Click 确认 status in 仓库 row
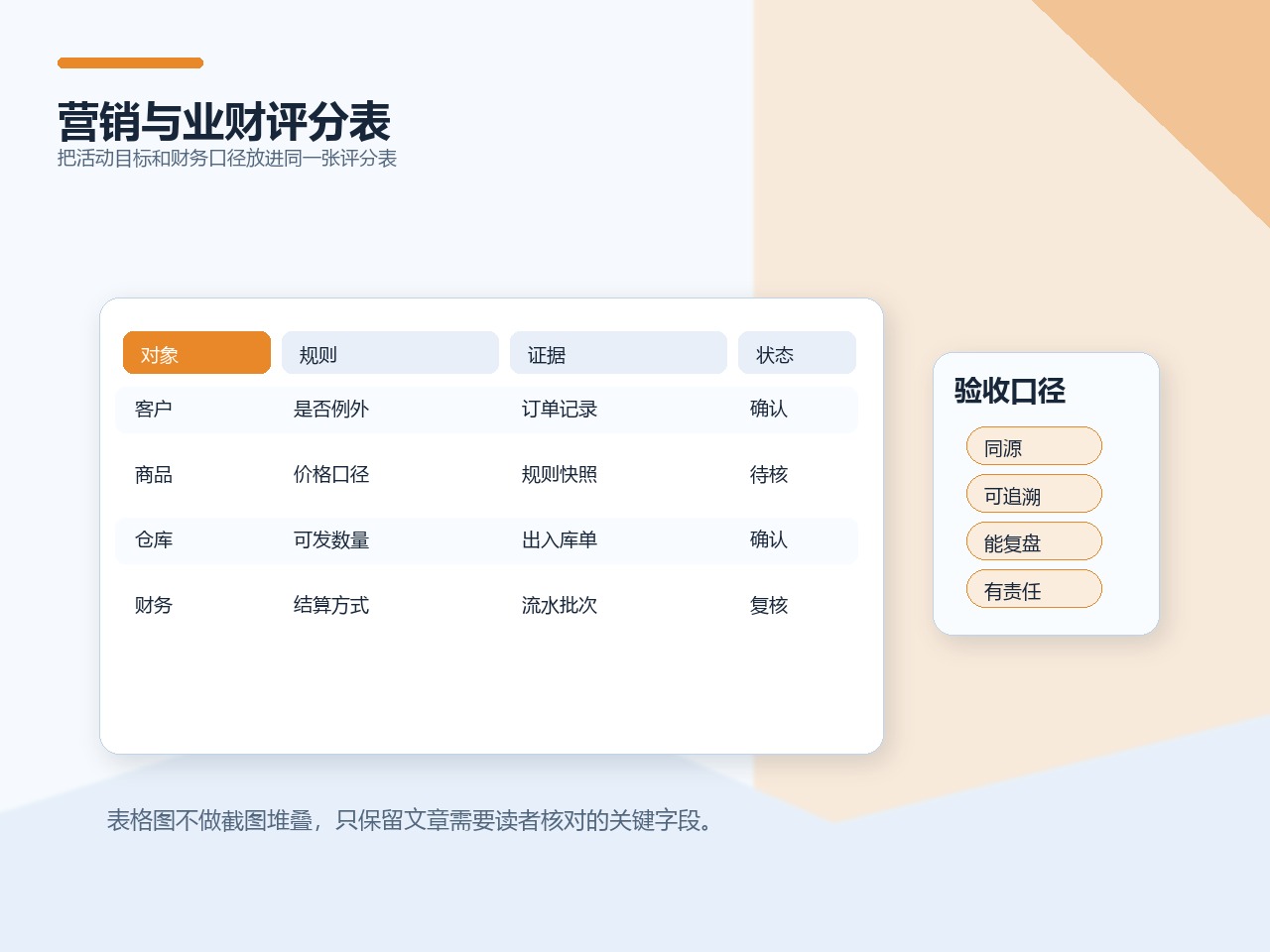The image size is (1270, 952). coord(769,539)
